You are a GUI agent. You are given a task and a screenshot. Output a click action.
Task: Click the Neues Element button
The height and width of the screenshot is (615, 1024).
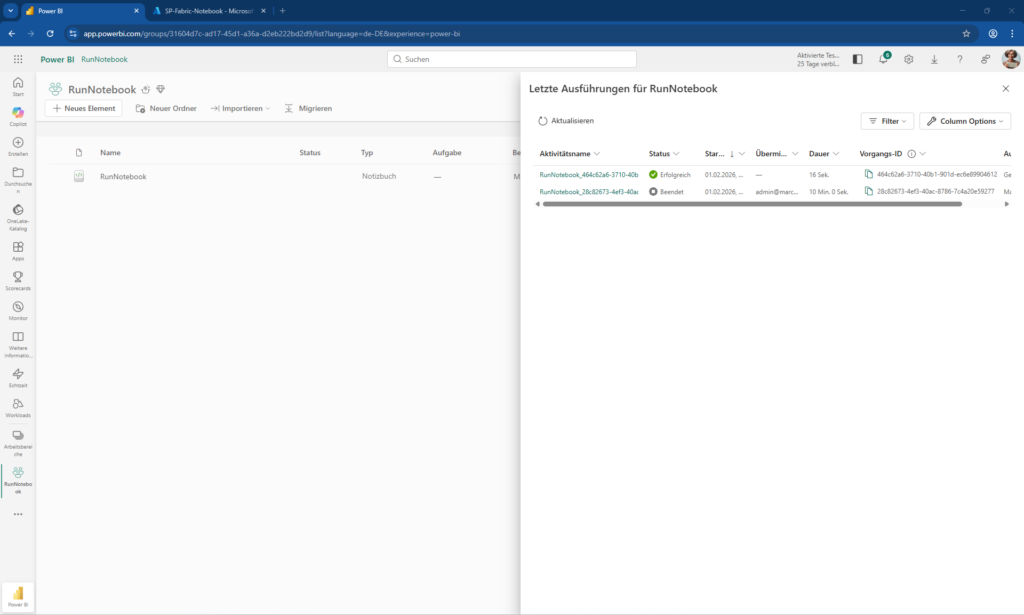pos(83,108)
